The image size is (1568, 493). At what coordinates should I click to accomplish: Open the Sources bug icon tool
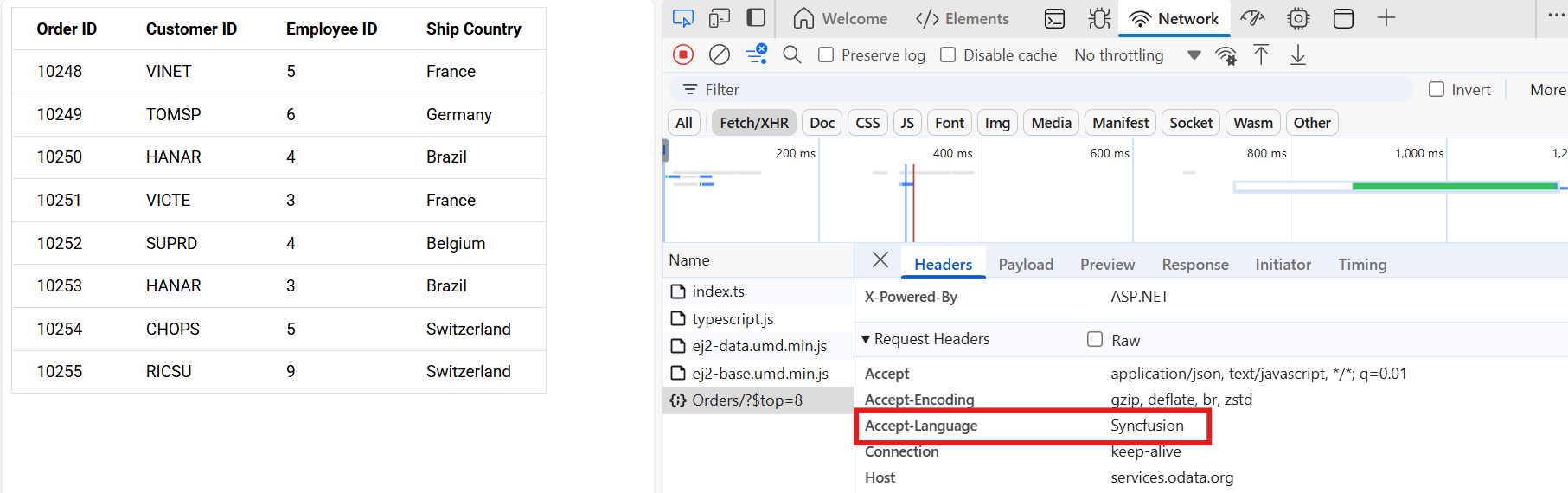click(x=1099, y=18)
